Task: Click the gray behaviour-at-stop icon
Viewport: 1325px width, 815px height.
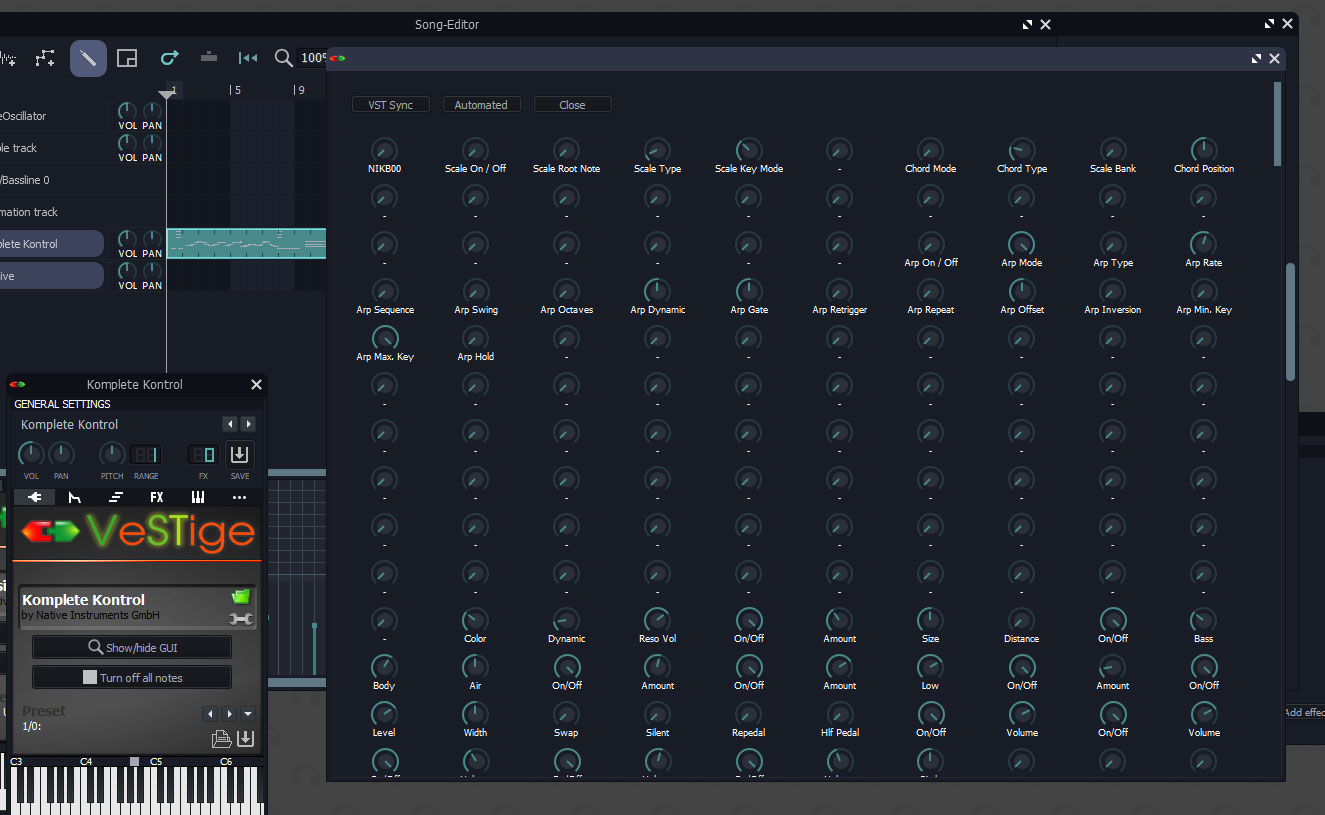Action: 209,58
